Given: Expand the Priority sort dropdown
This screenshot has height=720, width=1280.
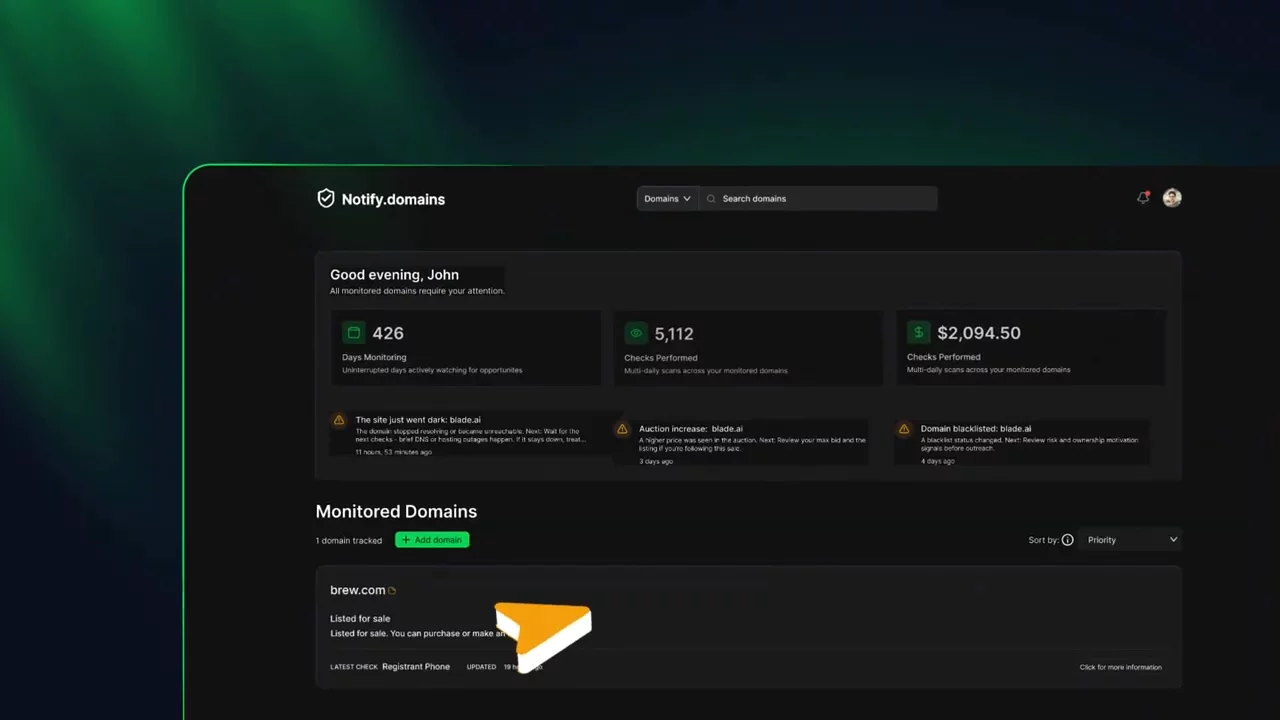Looking at the screenshot, I should [1132, 540].
